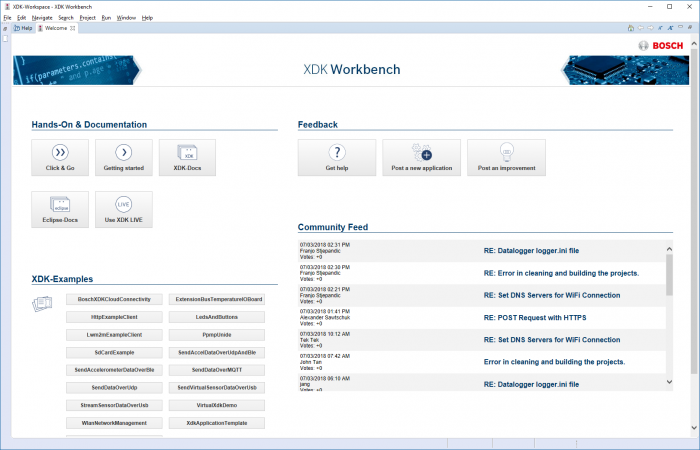Click main page scroll down arrow

click(694, 428)
